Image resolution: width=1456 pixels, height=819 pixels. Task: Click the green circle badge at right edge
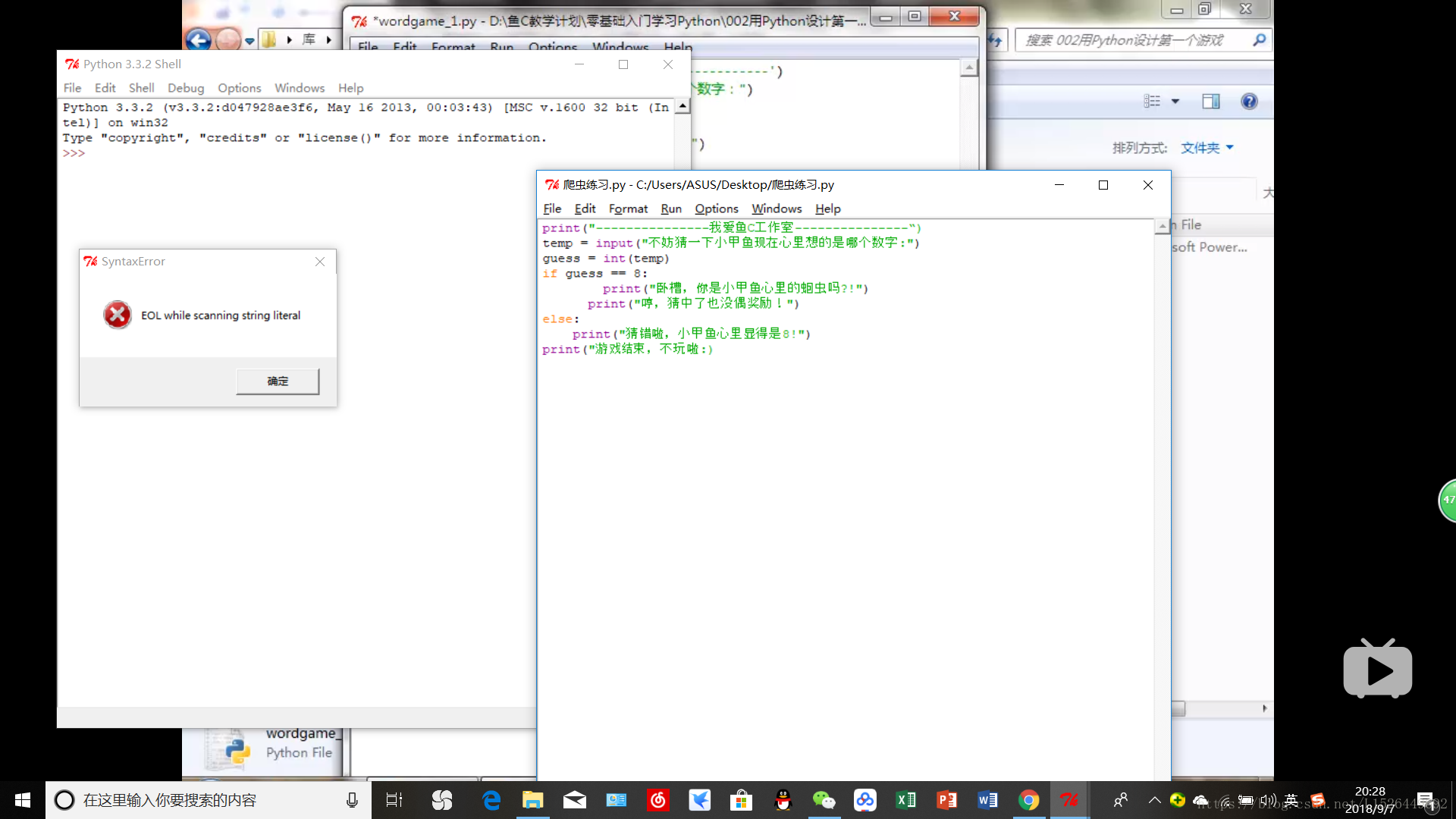(1447, 500)
